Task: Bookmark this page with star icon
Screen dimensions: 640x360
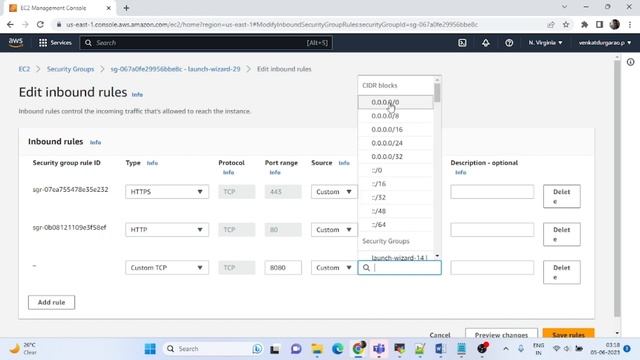Action: coord(566,24)
